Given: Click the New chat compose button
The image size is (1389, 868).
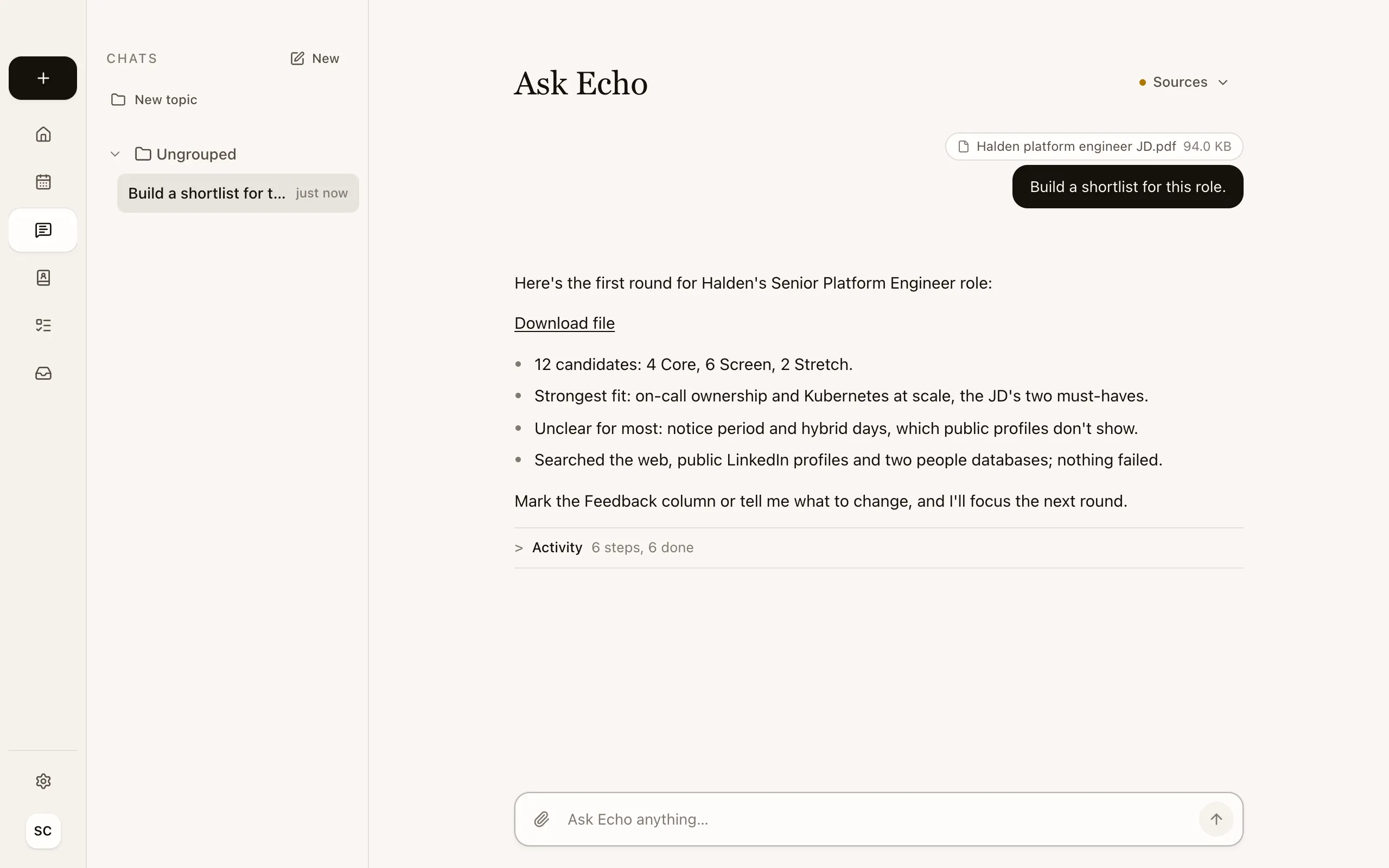Looking at the screenshot, I should (x=315, y=59).
